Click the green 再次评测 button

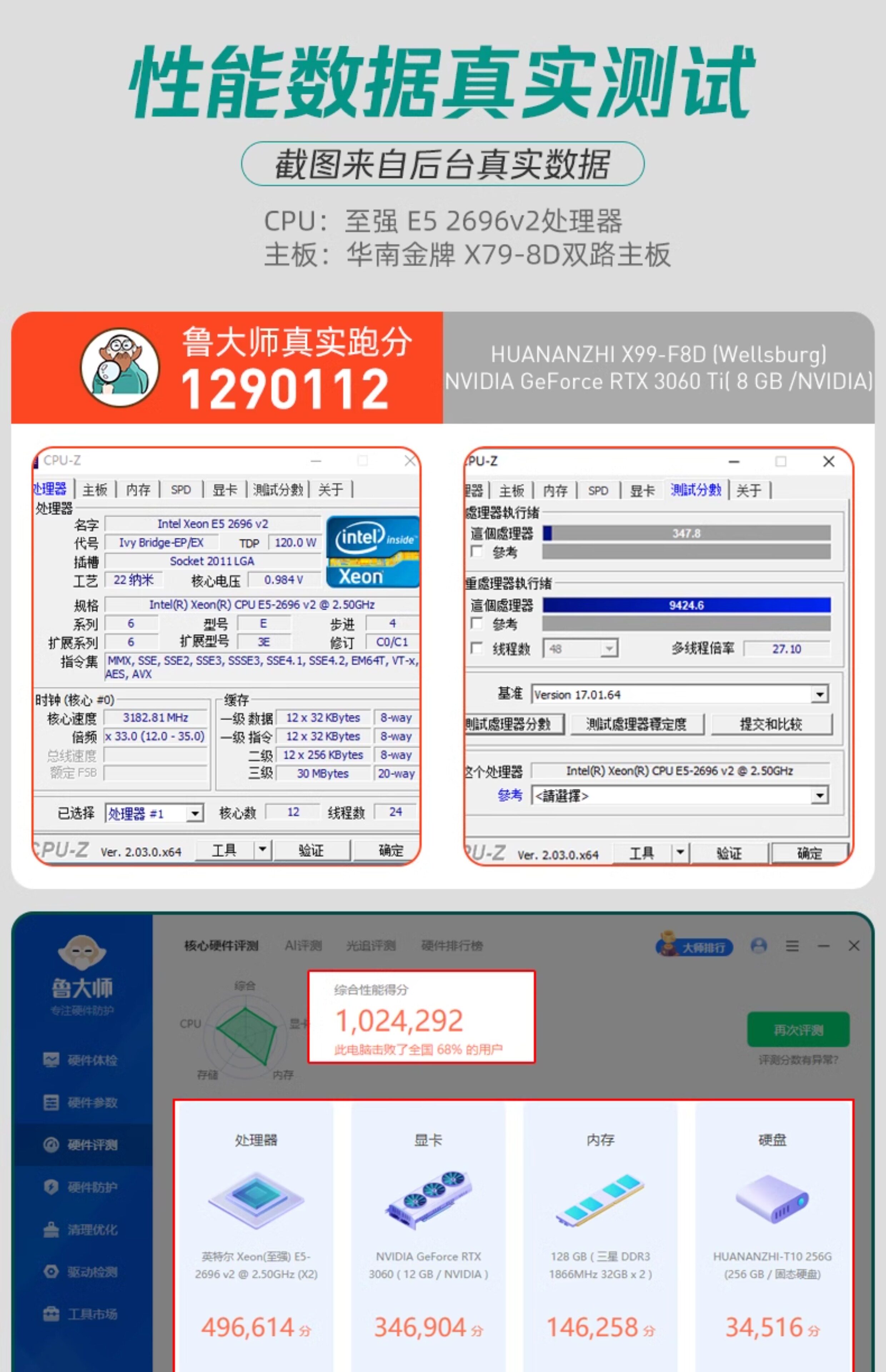click(x=798, y=1030)
